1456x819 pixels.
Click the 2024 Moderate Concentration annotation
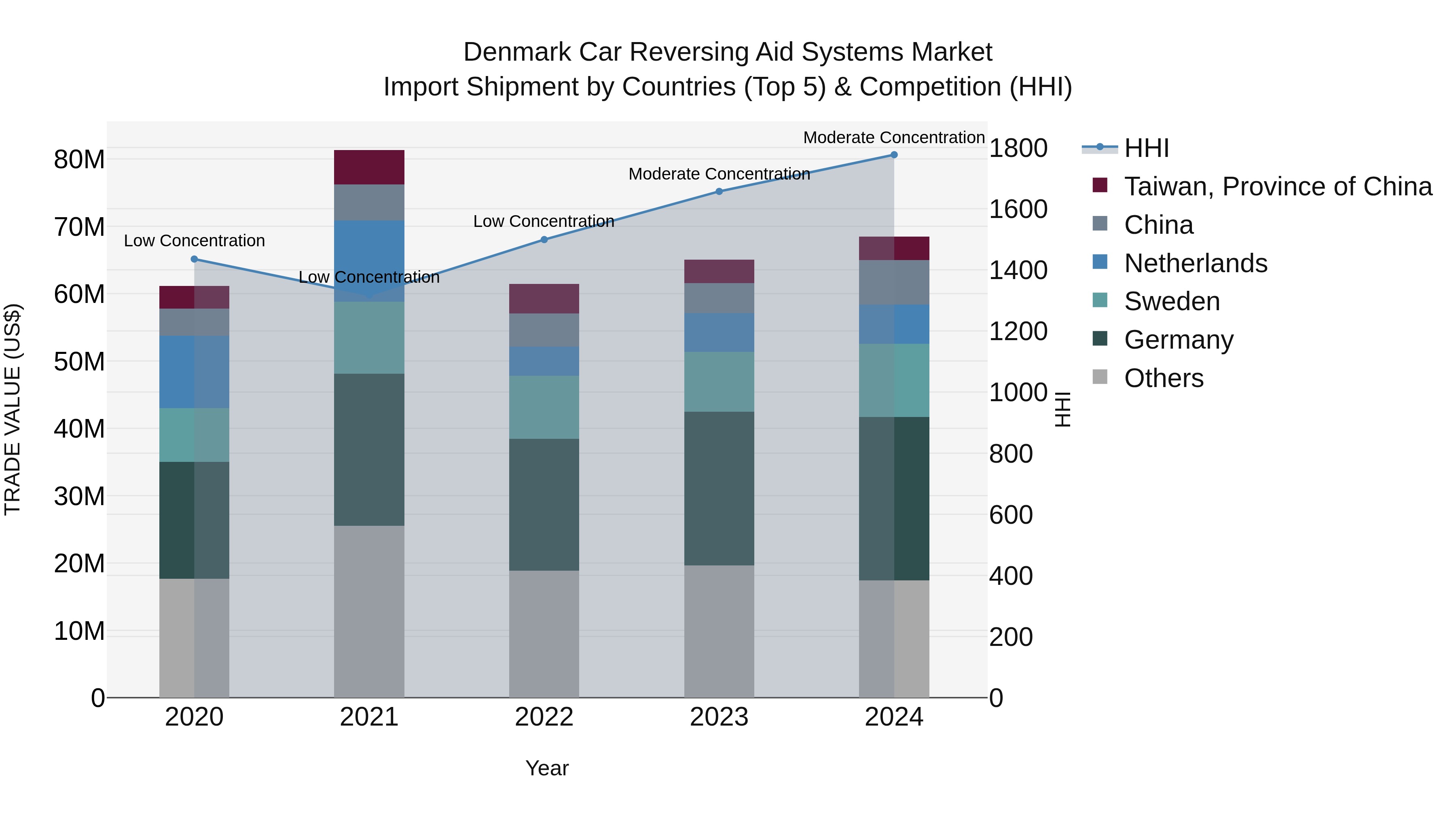click(x=894, y=138)
